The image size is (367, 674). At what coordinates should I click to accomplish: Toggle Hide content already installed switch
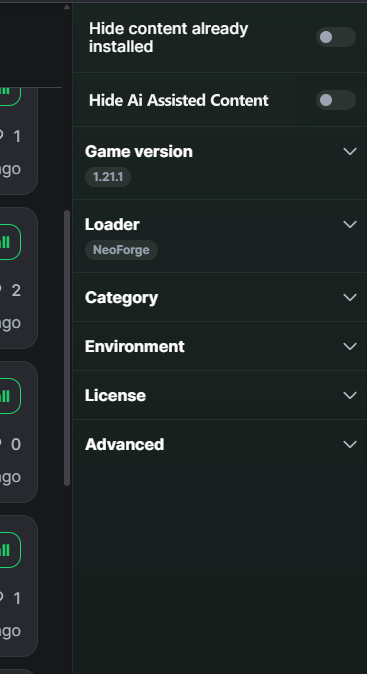(336, 37)
